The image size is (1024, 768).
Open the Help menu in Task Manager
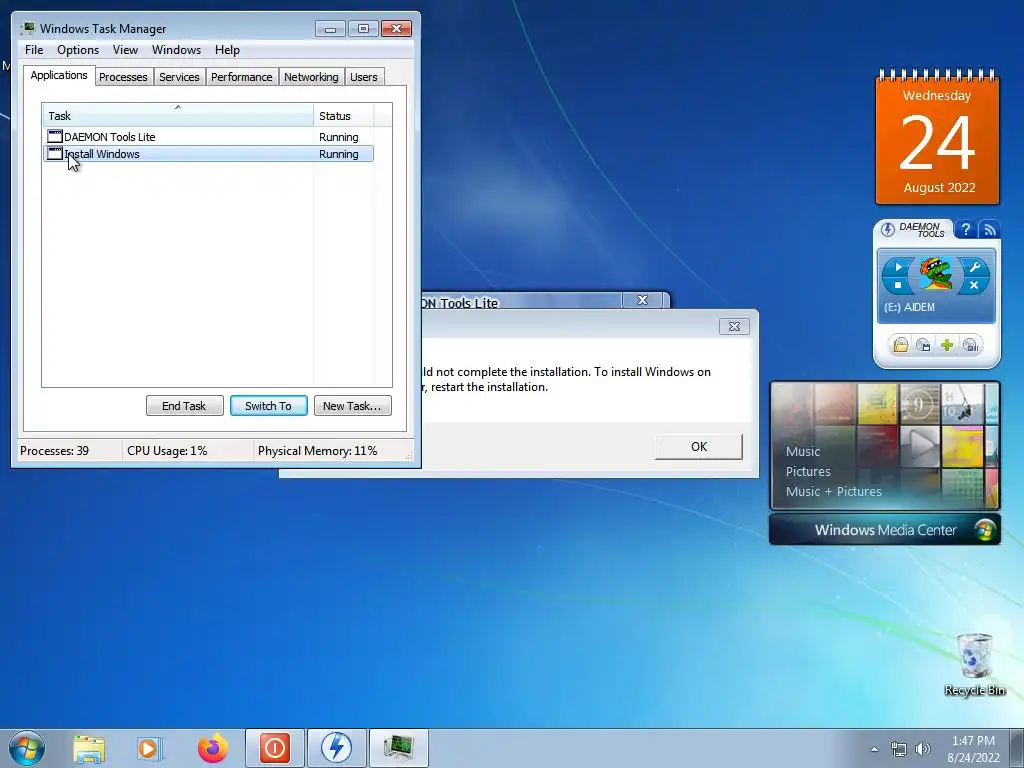(227, 50)
